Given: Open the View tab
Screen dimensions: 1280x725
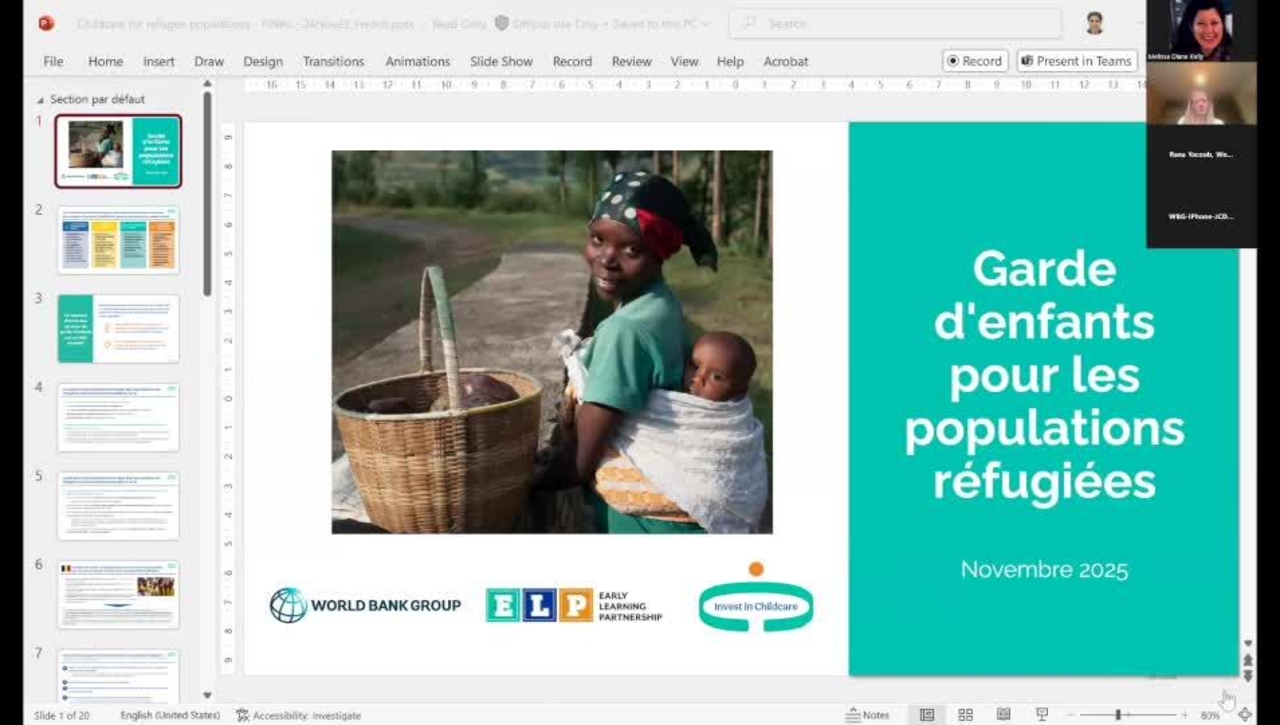Looking at the screenshot, I should [684, 61].
